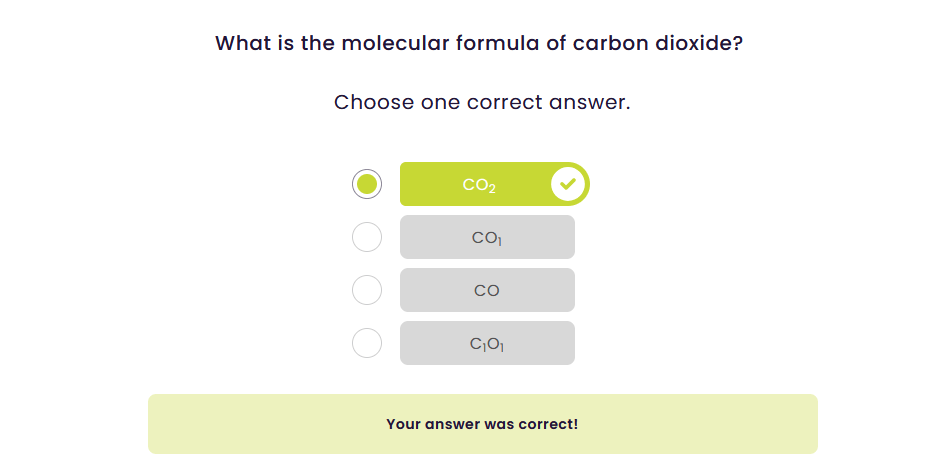Viewport: 948px width, 463px height.
Task: Click the "C1O1" label text in the last option
Action: [487, 344]
